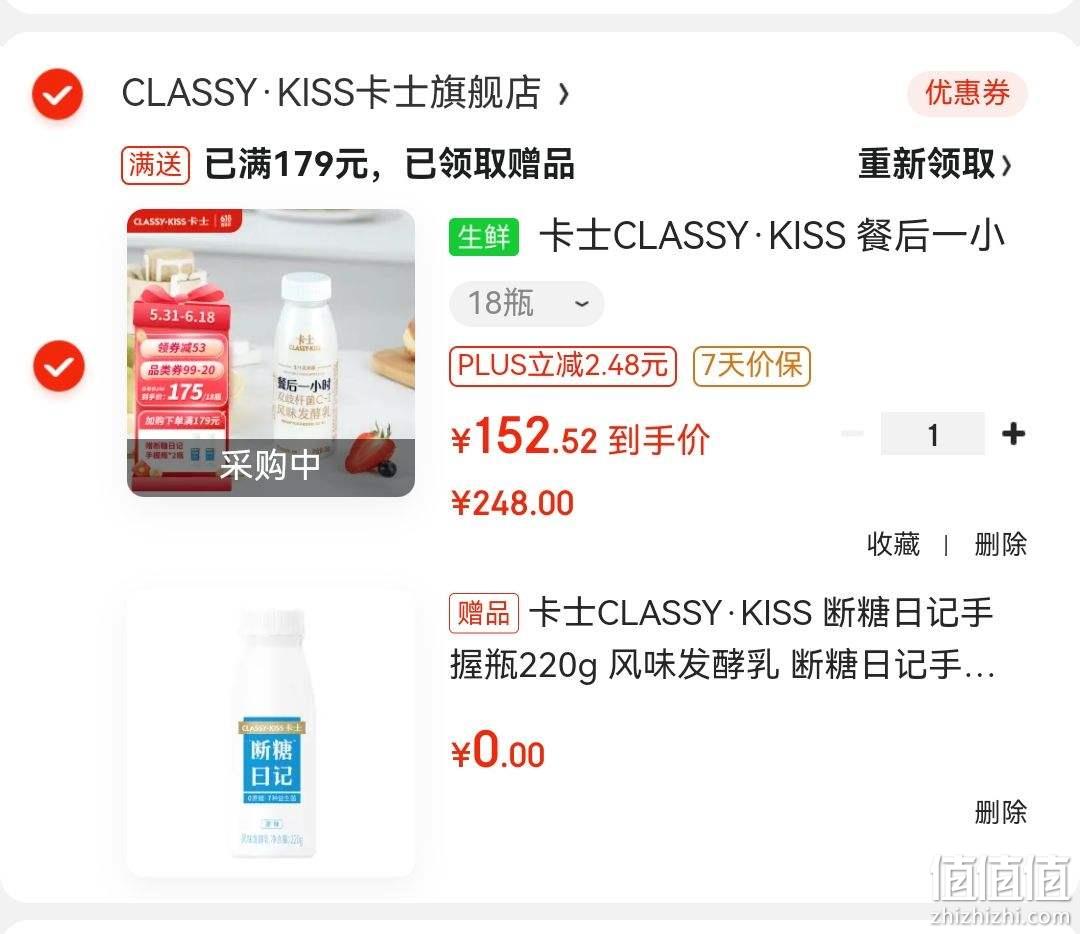
Task: Uncheck the 餐后一小时 product checkbox
Action: point(59,366)
